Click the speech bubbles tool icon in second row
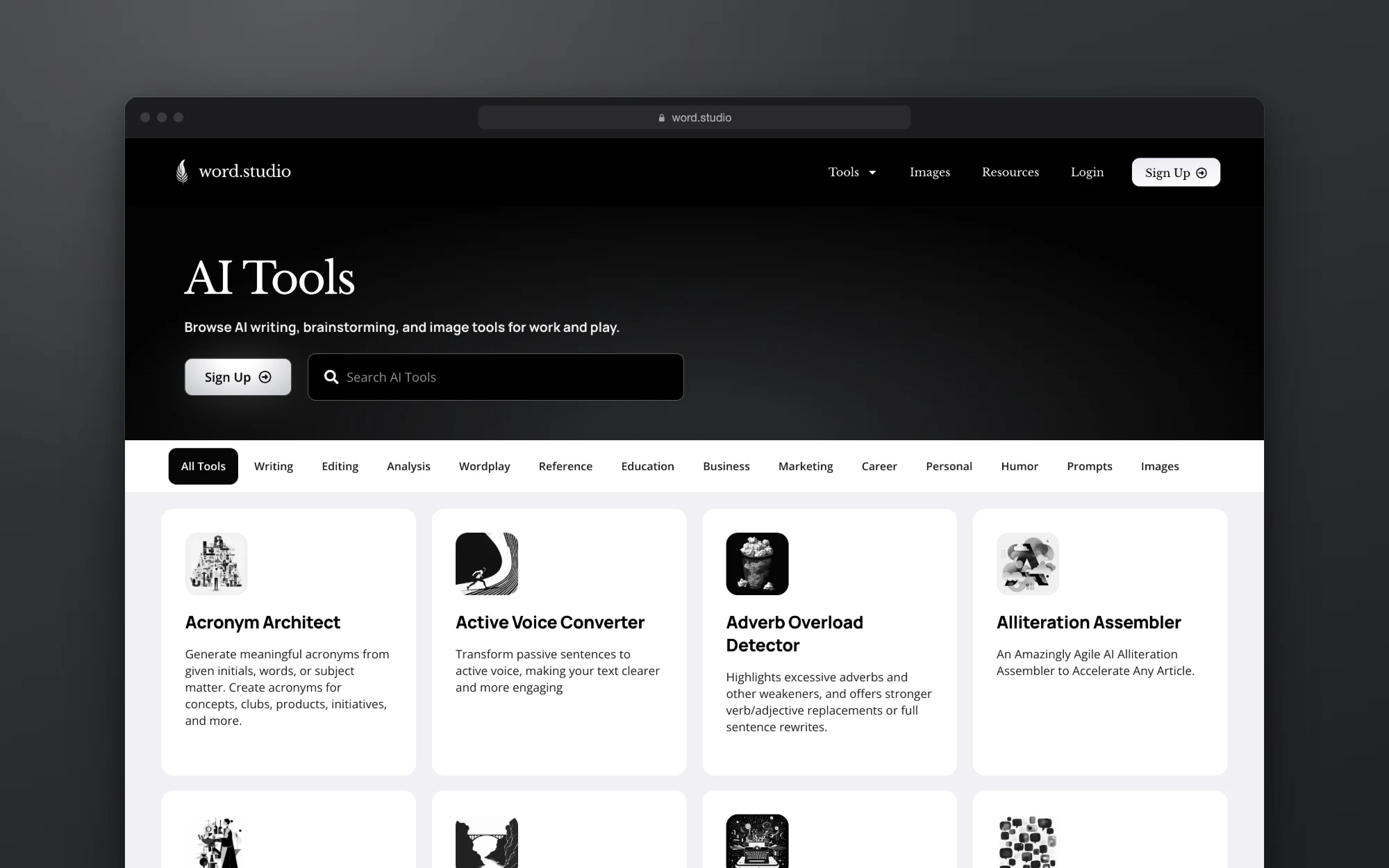 pos(1028,842)
